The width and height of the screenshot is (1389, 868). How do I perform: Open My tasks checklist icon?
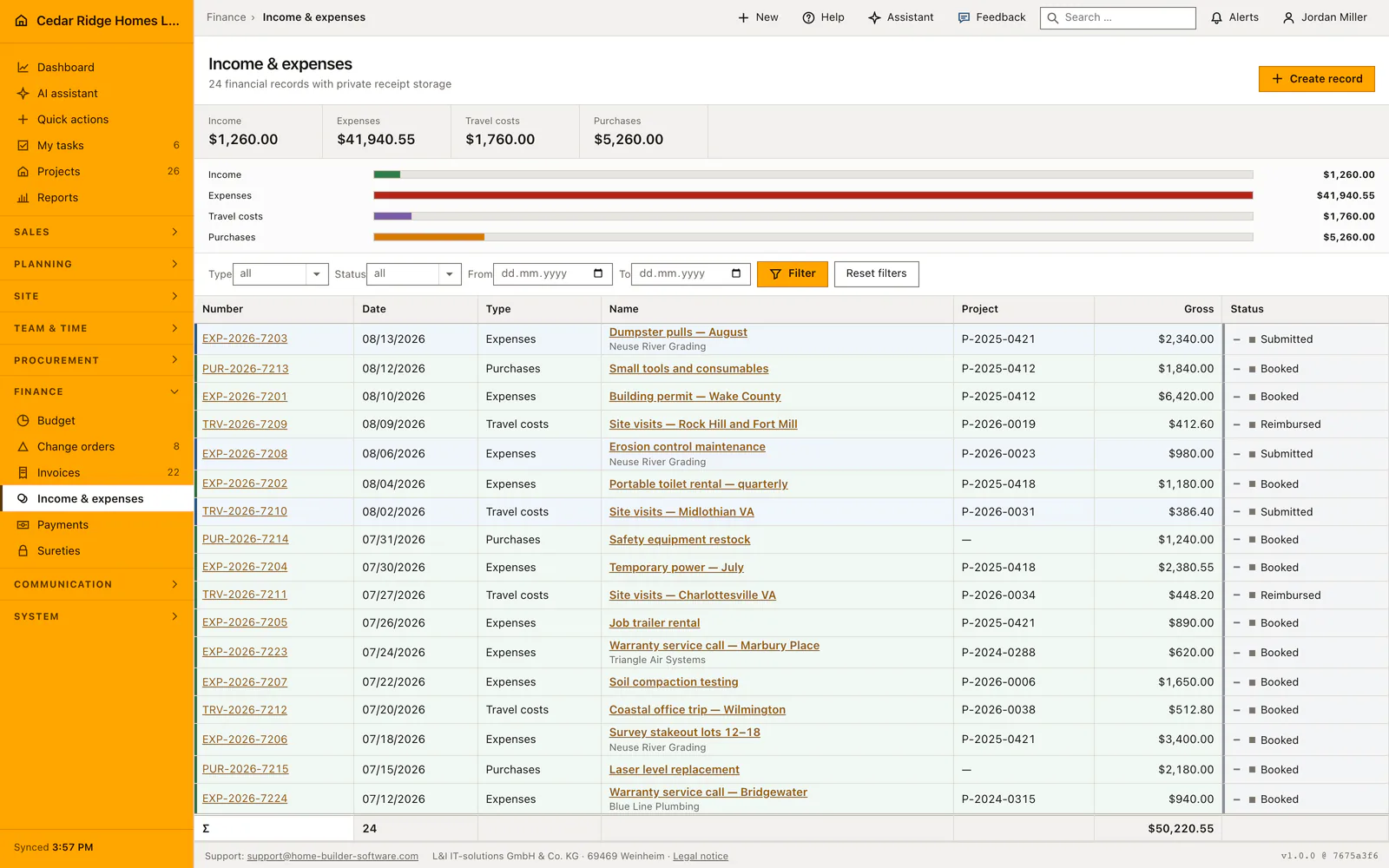(23, 146)
